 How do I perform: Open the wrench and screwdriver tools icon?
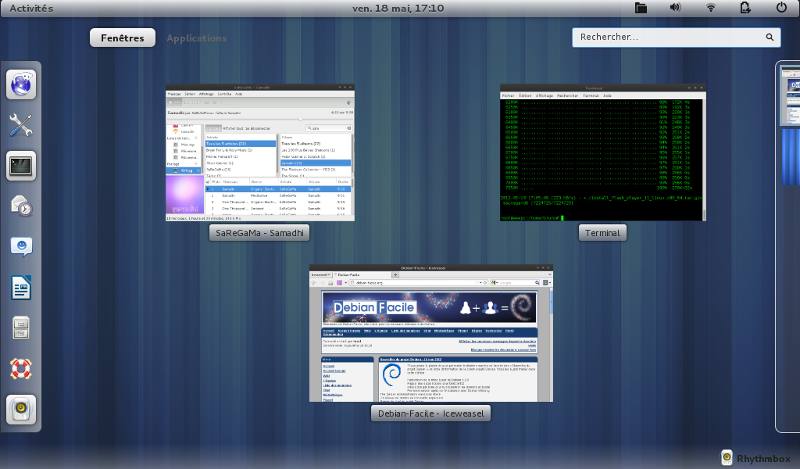pos(21,125)
